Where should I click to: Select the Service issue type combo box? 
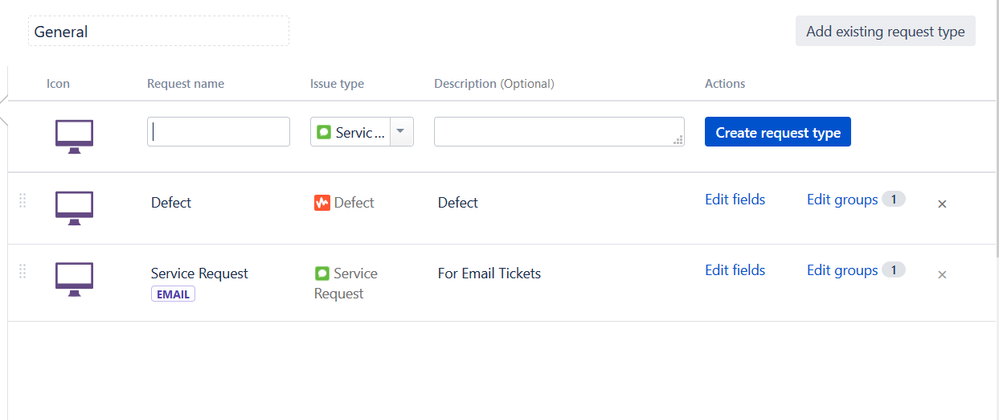pyautogui.click(x=362, y=132)
